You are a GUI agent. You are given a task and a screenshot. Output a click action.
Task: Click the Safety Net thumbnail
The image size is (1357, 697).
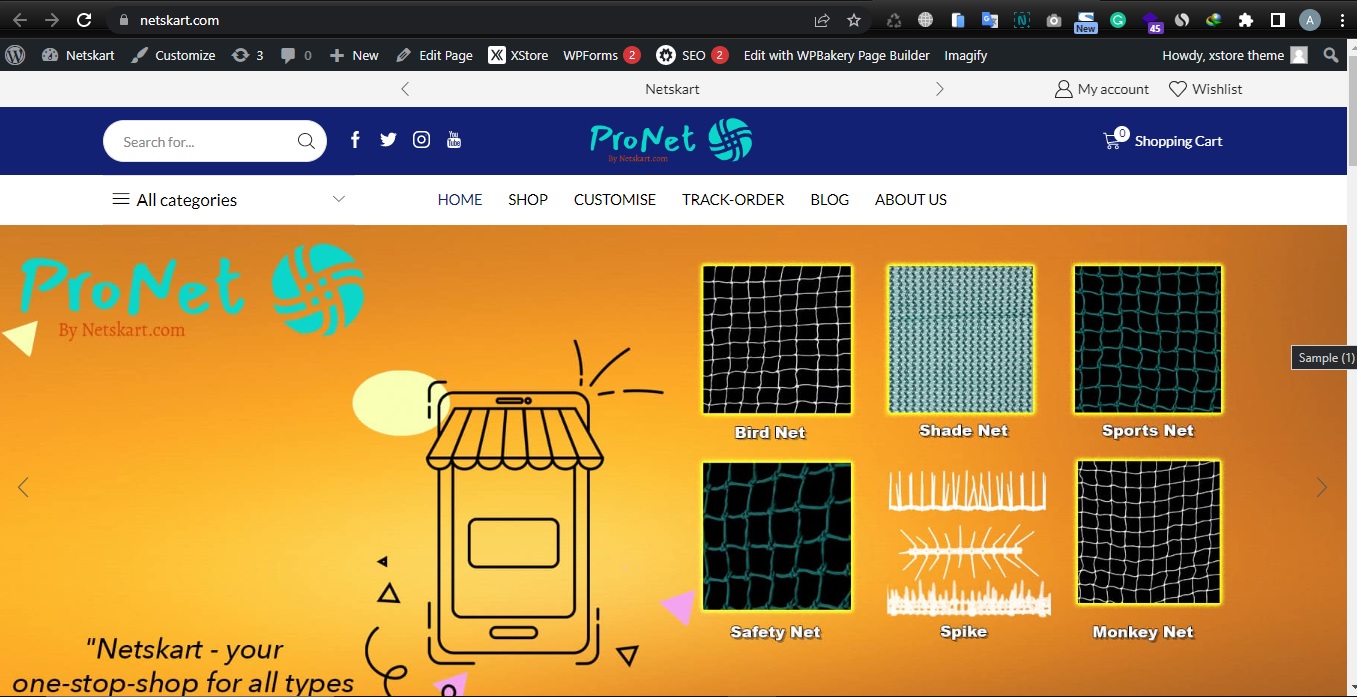click(777, 535)
